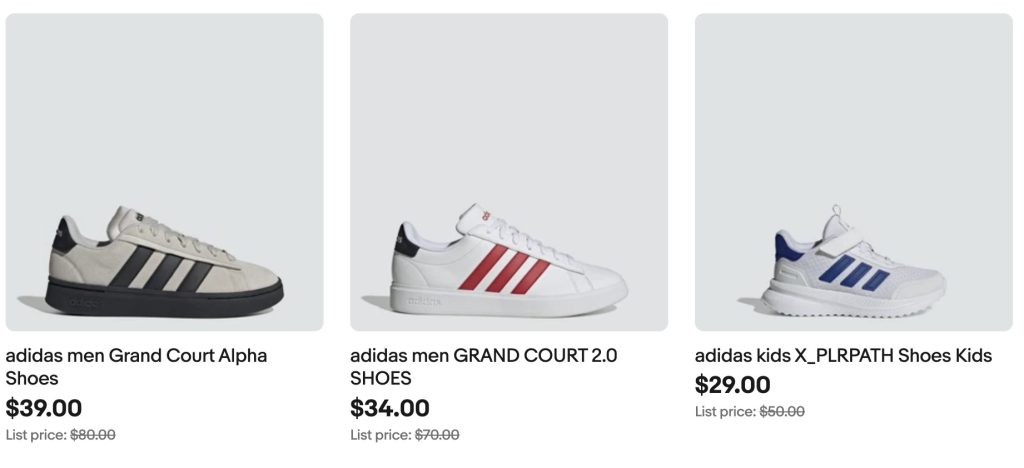Open the Grand Court Alpha shoe image
The width and height of the screenshot is (1024, 468).
[x=164, y=172]
